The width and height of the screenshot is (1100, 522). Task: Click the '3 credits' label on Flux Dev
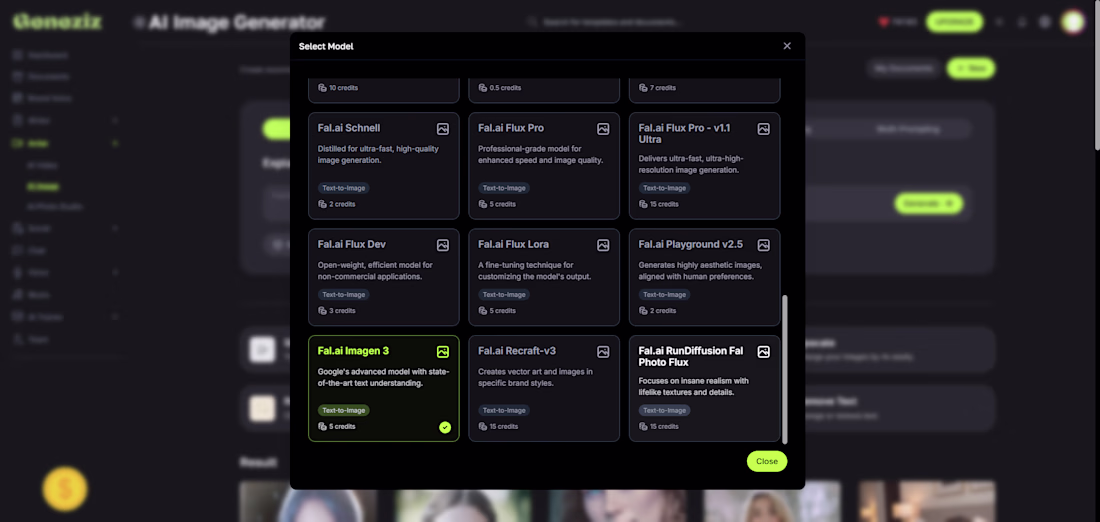342,311
